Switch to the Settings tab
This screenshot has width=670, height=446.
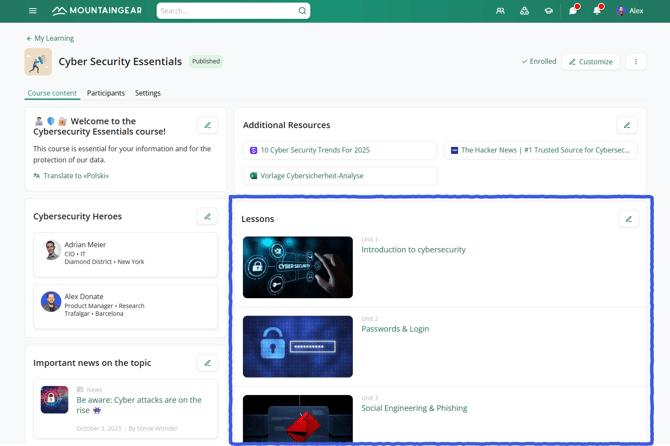[x=148, y=93]
